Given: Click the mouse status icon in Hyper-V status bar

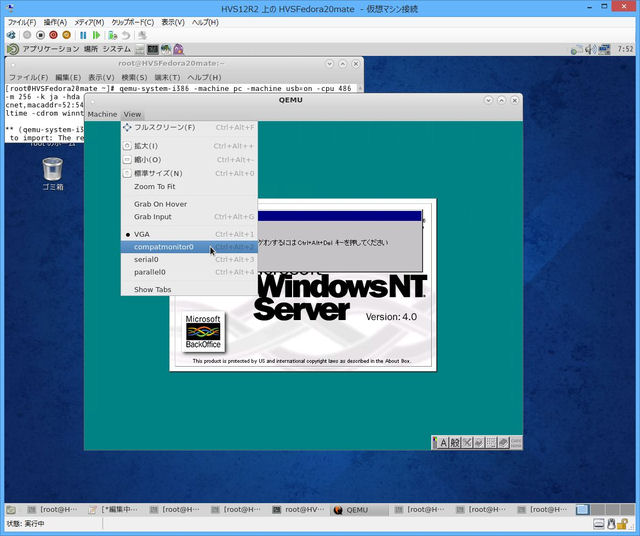Looking at the screenshot, I should (611, 523).
